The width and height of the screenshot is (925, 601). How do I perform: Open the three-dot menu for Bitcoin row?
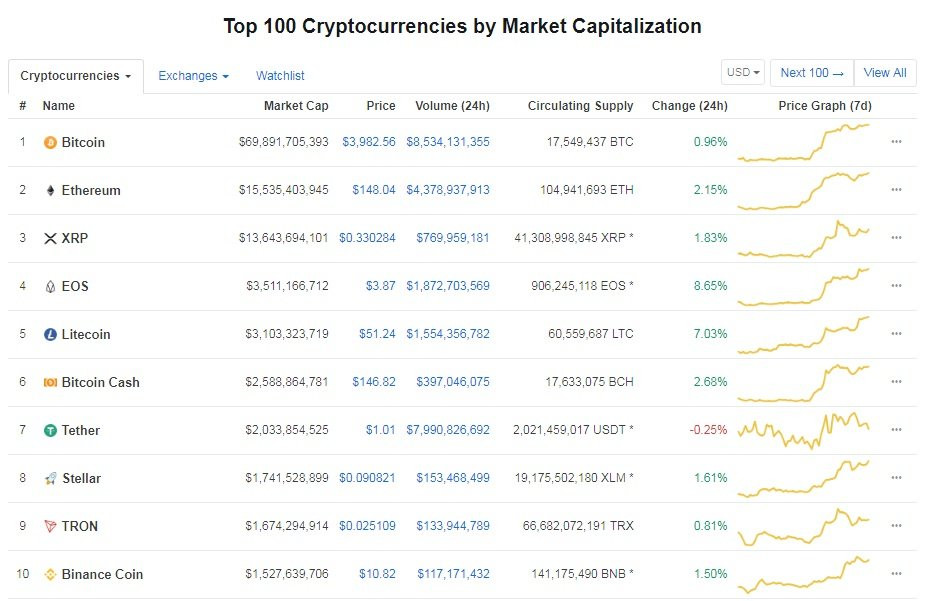[x=896, y=142]
